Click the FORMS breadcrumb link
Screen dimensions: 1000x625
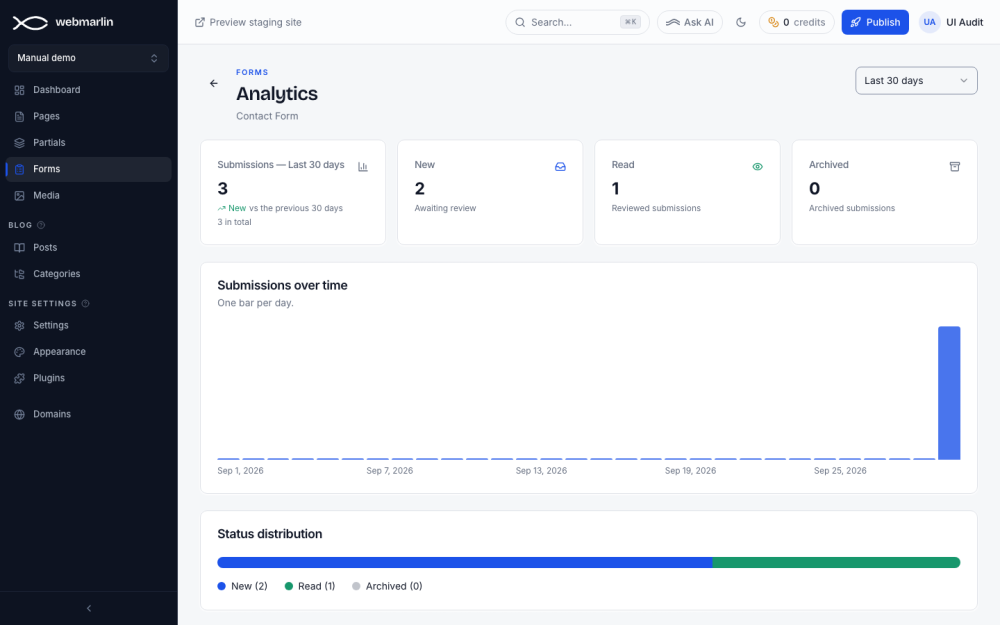click(x=252, y=72)
